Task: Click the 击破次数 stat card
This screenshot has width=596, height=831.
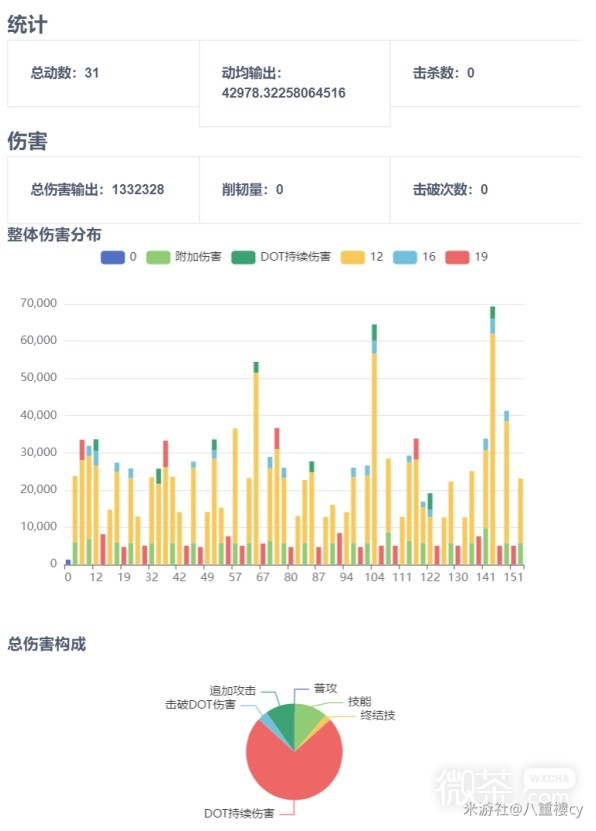Action: [486, 190]
